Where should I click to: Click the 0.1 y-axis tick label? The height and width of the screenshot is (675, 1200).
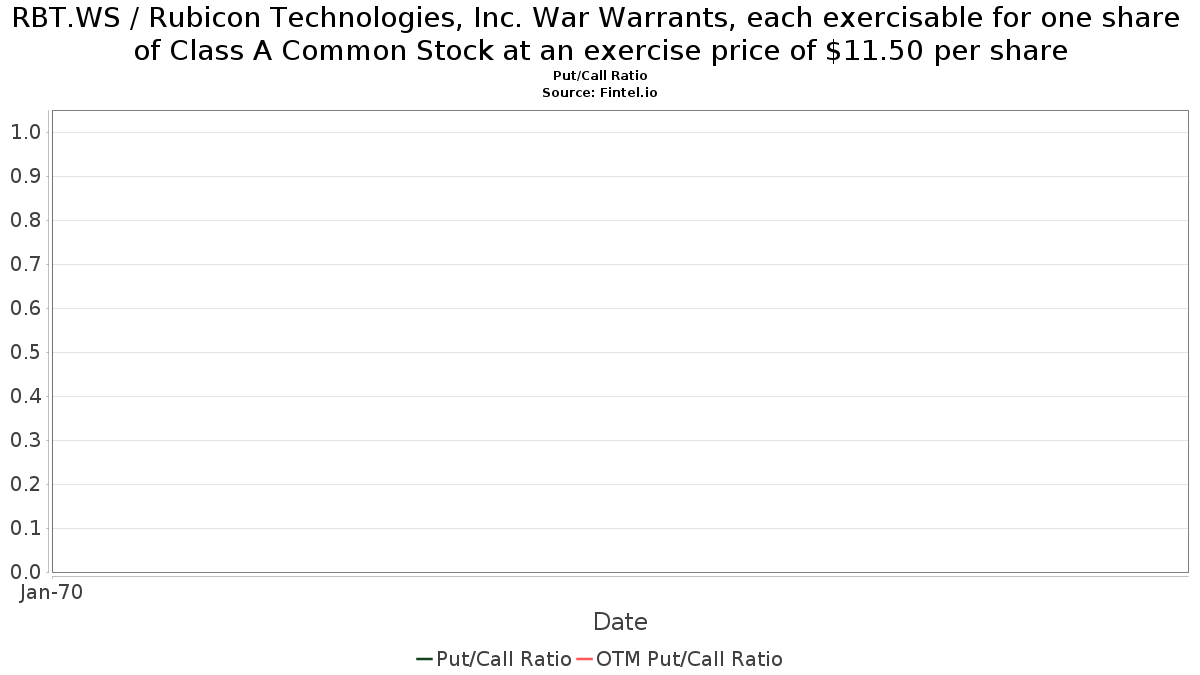(x=25, y=528)
